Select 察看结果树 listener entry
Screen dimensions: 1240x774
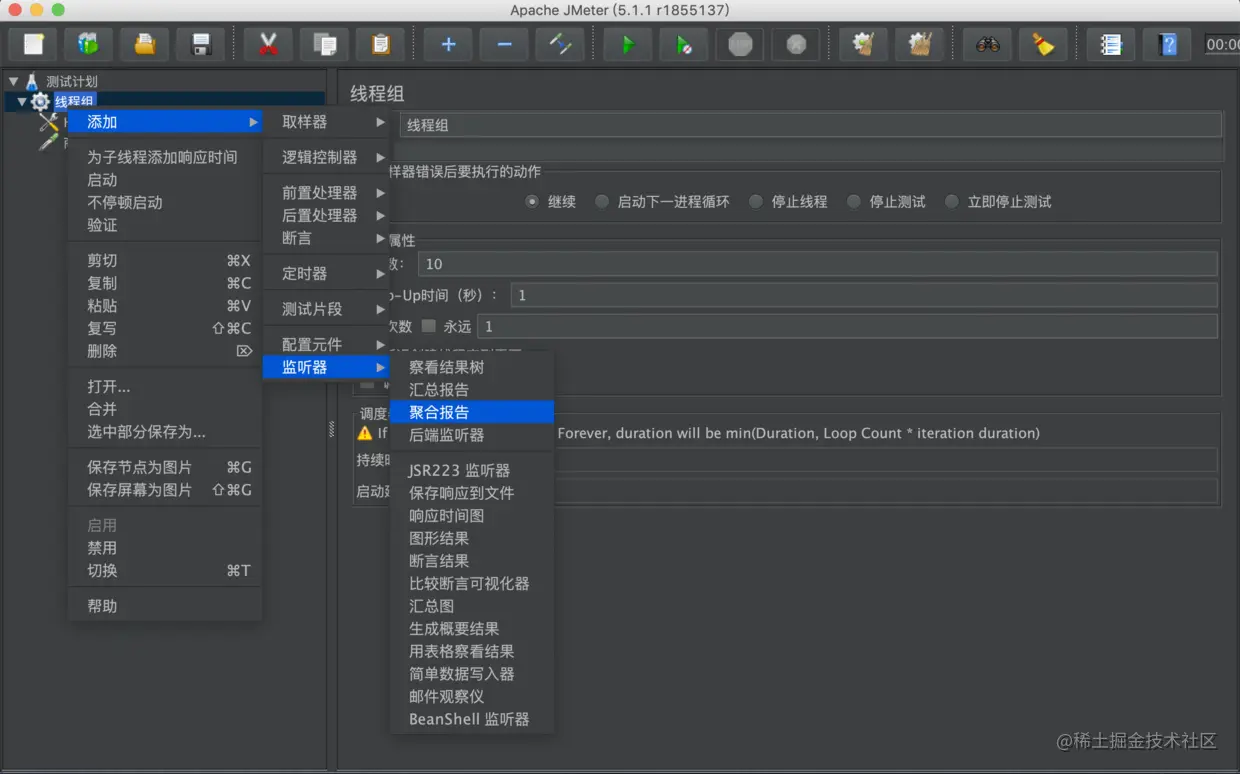(x=472, y=367)
